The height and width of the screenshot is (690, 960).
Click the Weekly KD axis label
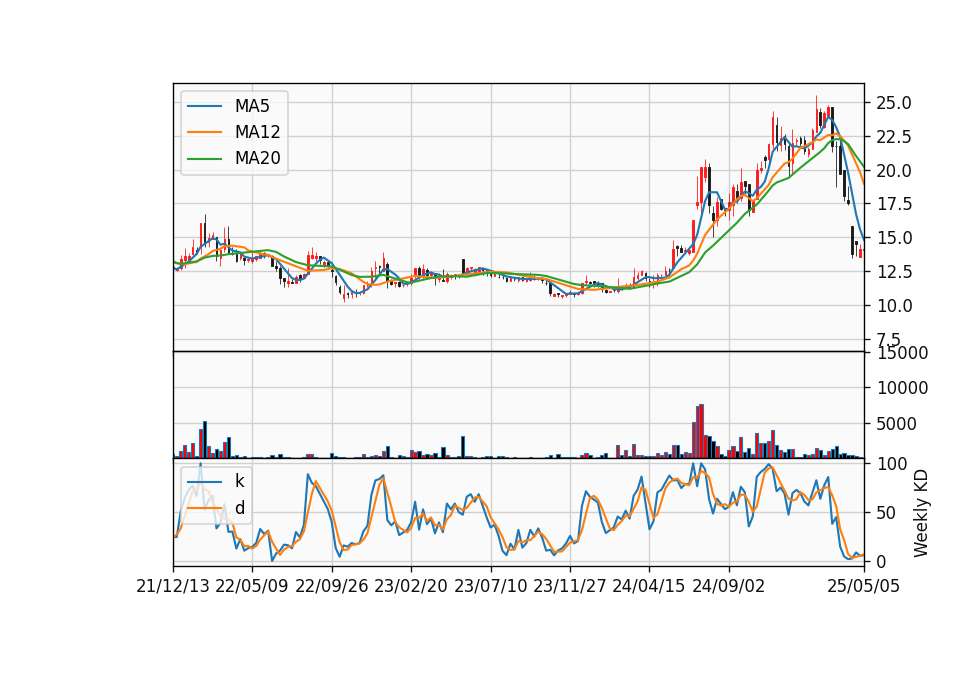click(920, 513)
